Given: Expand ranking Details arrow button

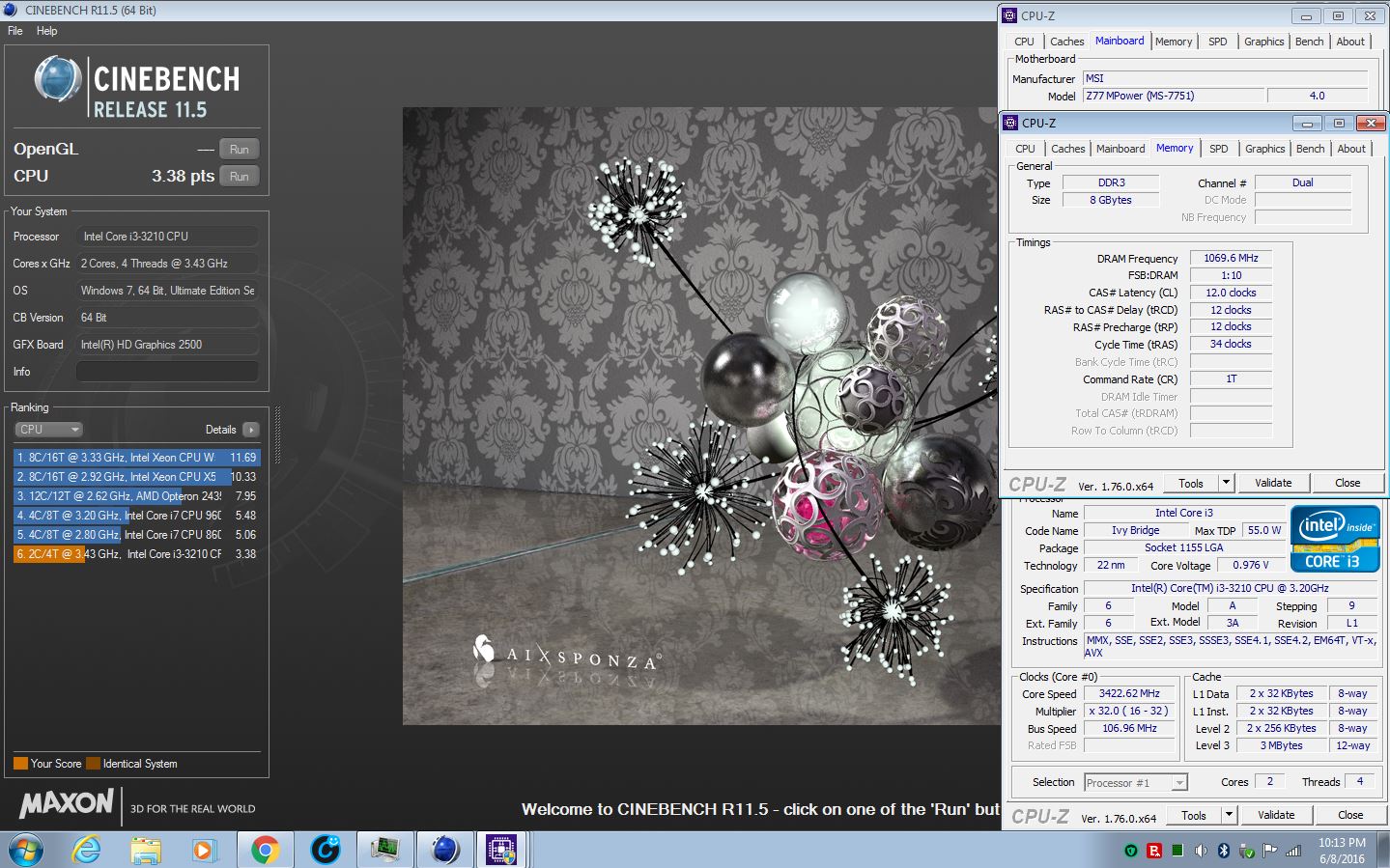Looking at the screenshot, I should (251, 430).
